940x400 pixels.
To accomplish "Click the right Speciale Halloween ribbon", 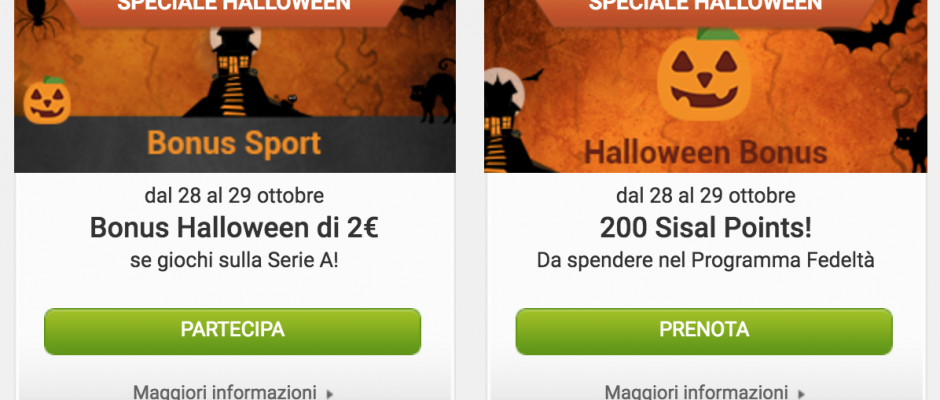I will click(706, 8).
